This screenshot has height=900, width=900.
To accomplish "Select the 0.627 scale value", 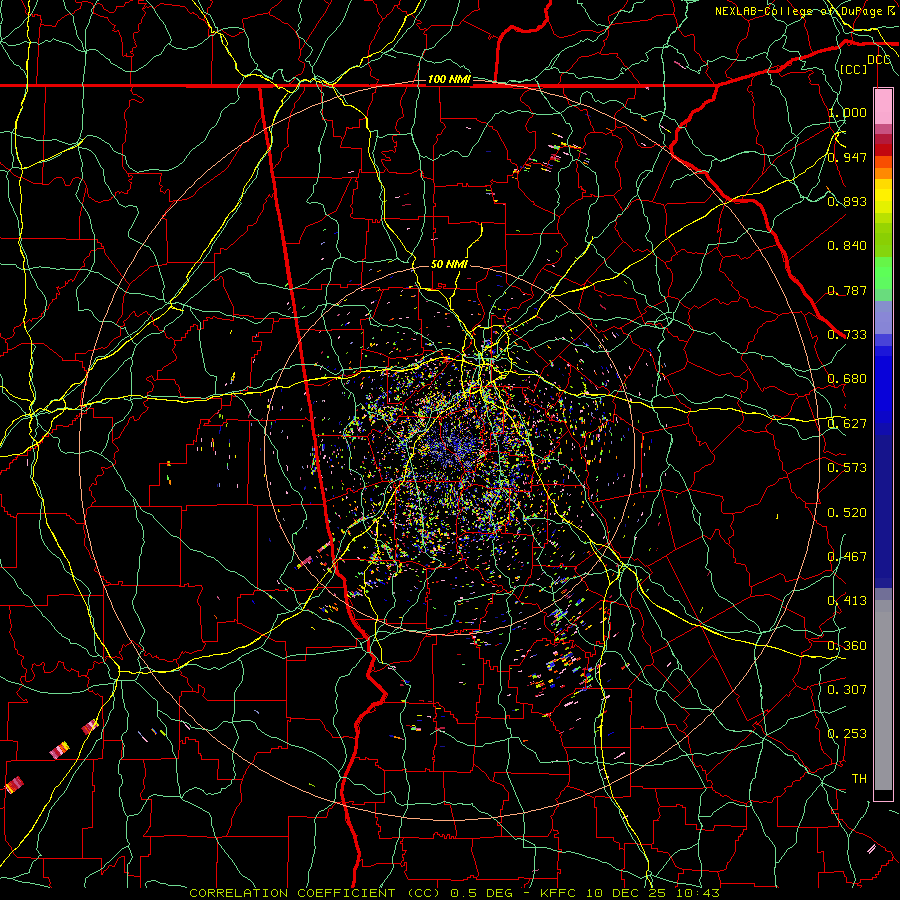I will pyautogui.click(x=847, y=424).
